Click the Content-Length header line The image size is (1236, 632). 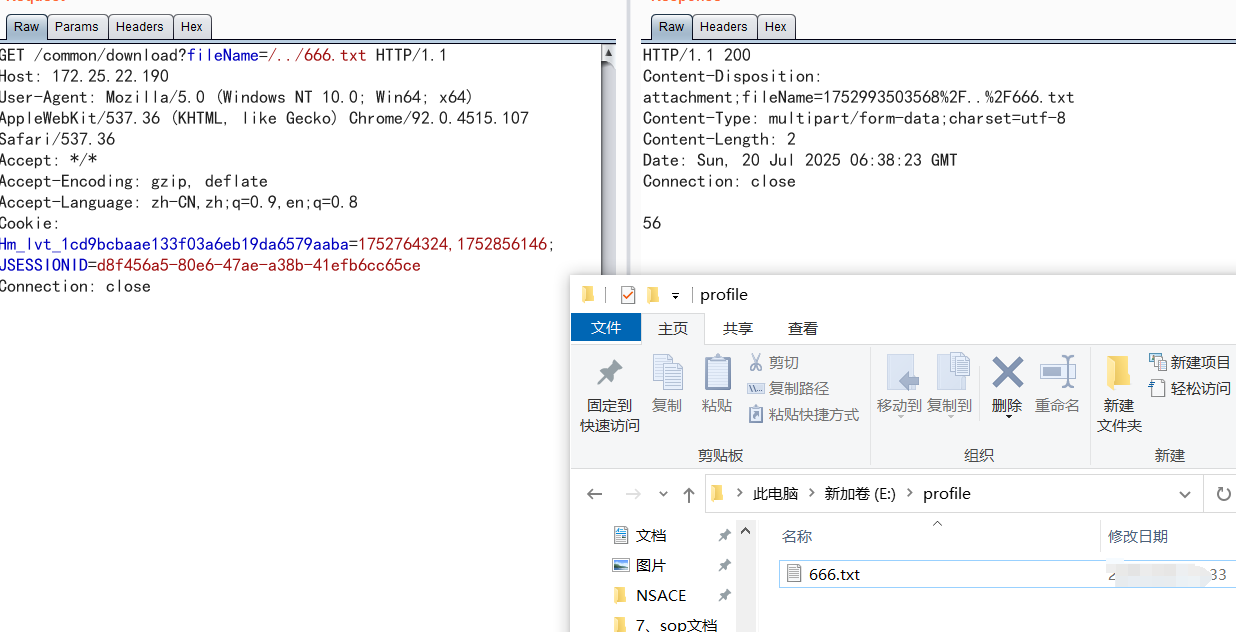pos(719,139)
